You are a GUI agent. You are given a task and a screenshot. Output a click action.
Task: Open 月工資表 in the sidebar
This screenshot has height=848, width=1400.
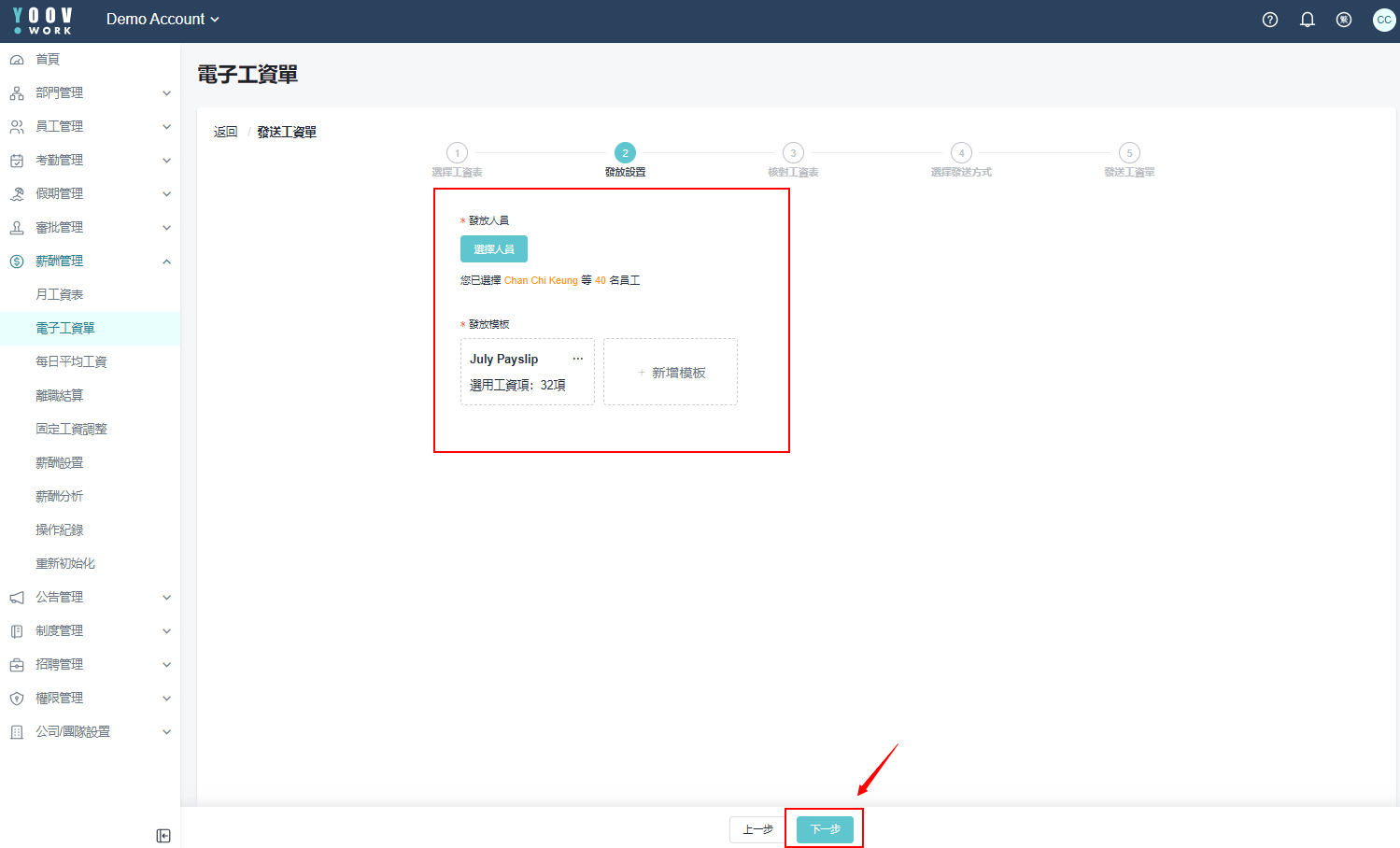tap(60, 295)
